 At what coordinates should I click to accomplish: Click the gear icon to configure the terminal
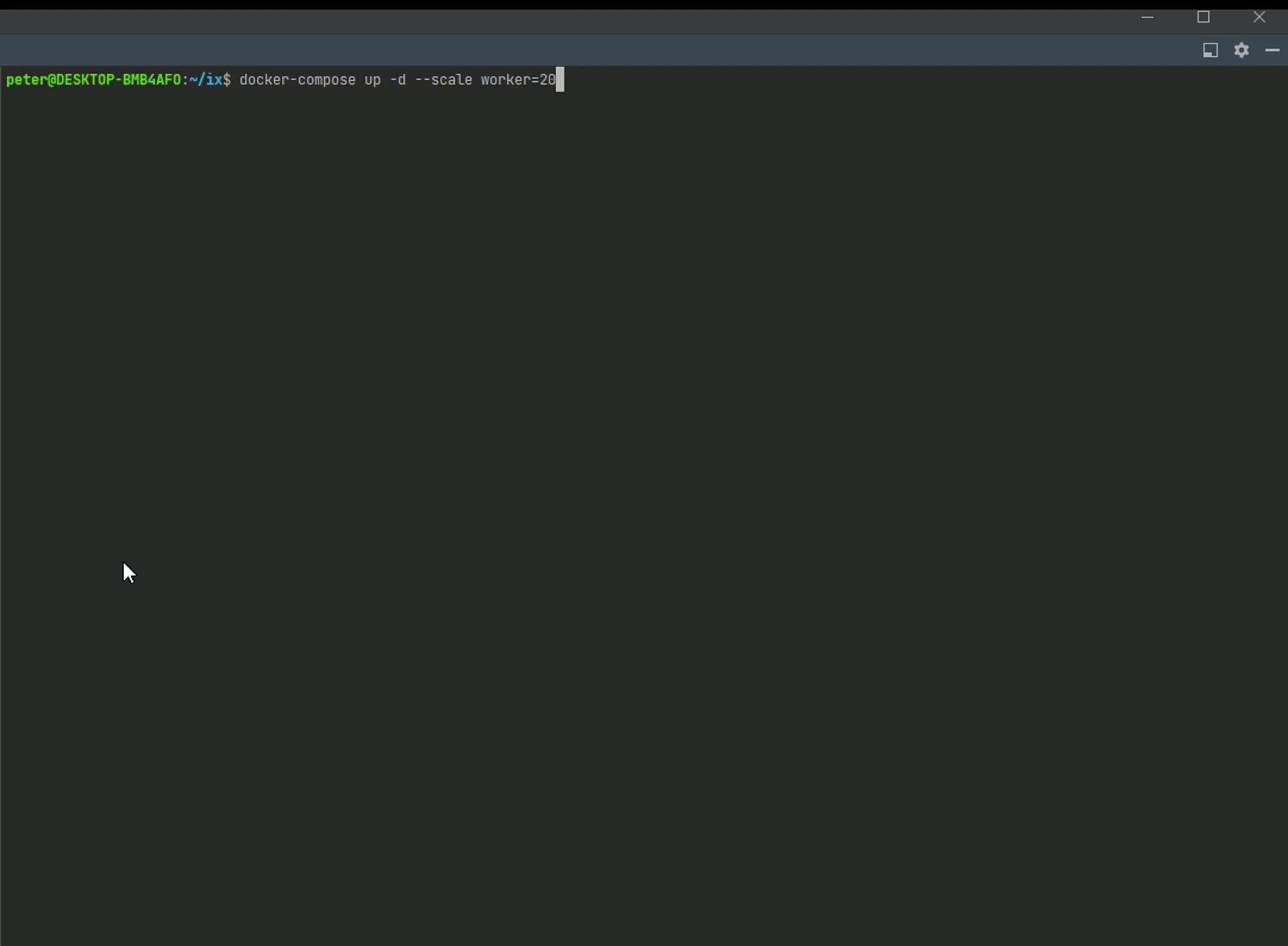1242,50
